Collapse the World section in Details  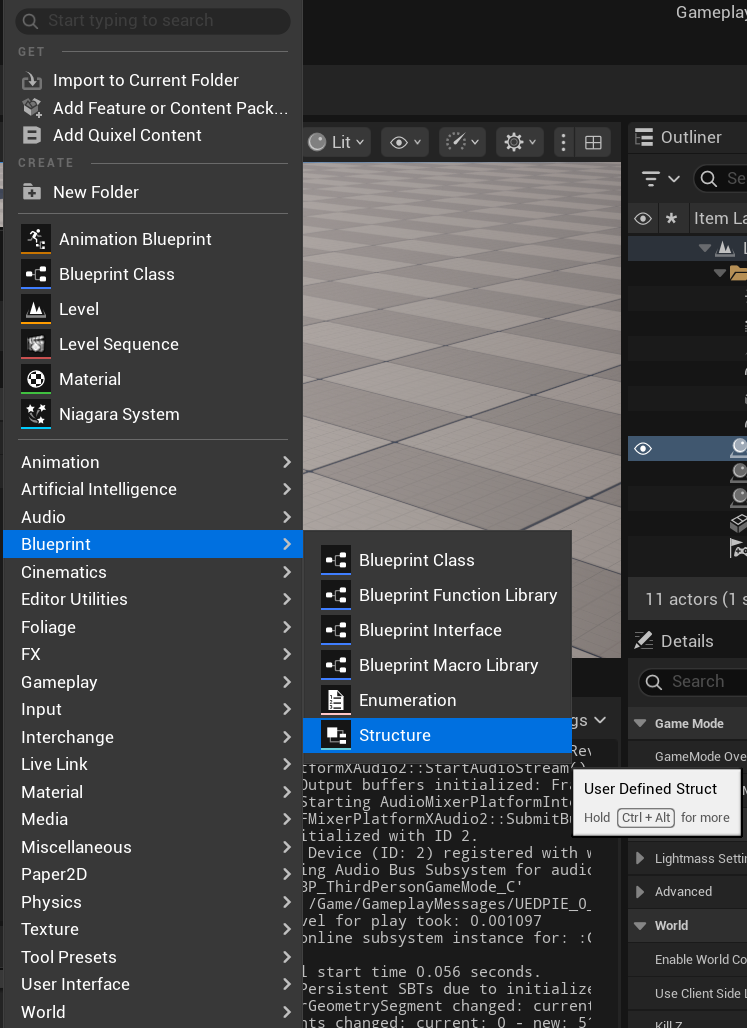click(640, 926)
